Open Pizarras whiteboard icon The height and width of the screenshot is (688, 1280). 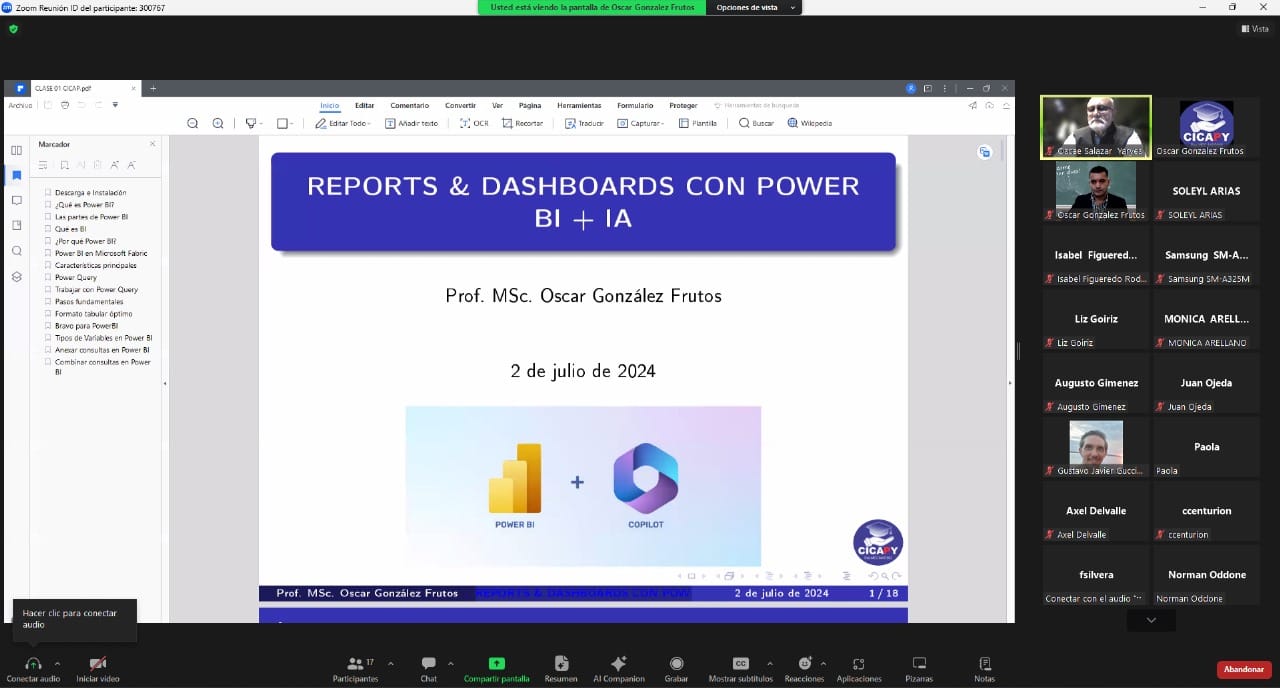(x=919, y=664)
